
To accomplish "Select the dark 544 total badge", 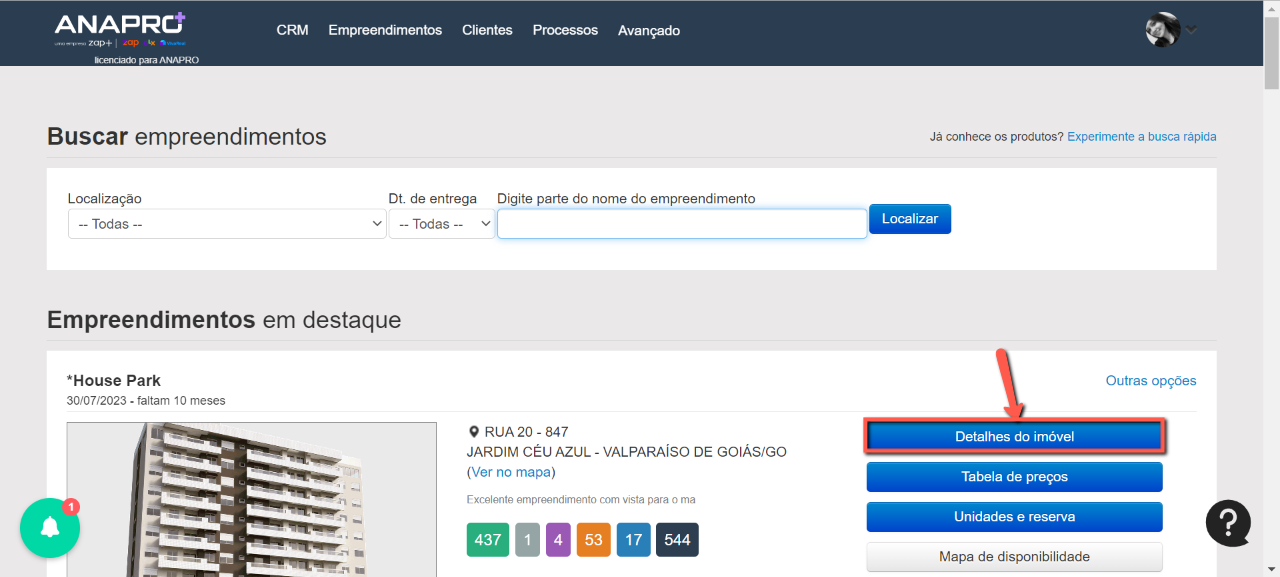I will (x=677, y=540).
